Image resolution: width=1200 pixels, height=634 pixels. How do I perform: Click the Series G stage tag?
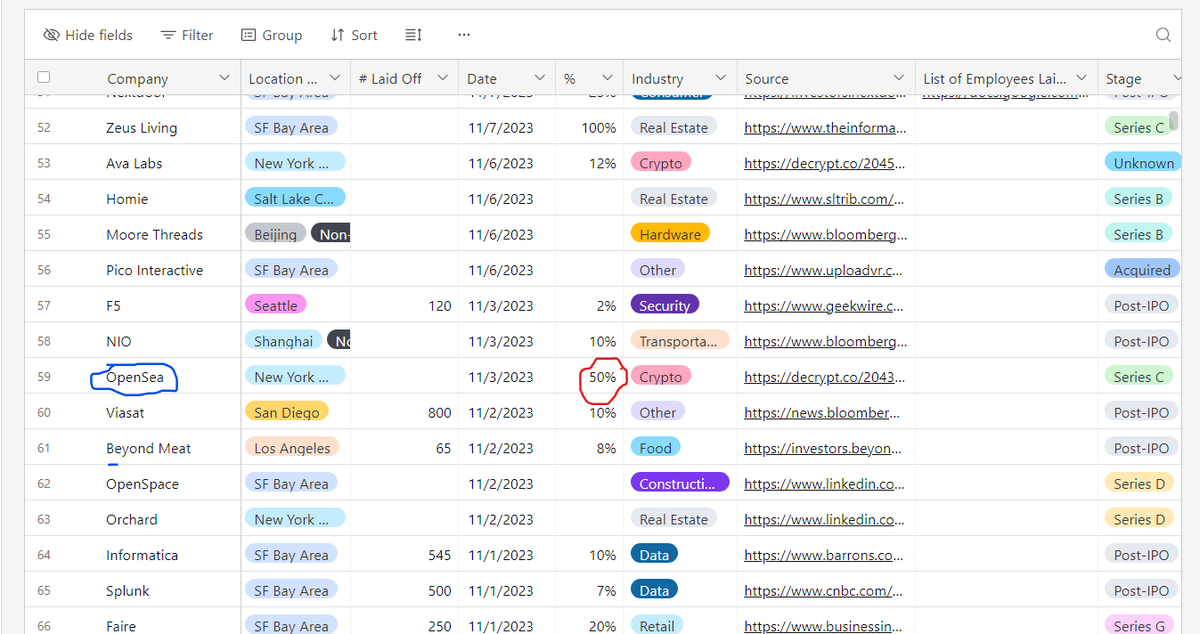pos(1138,626)
